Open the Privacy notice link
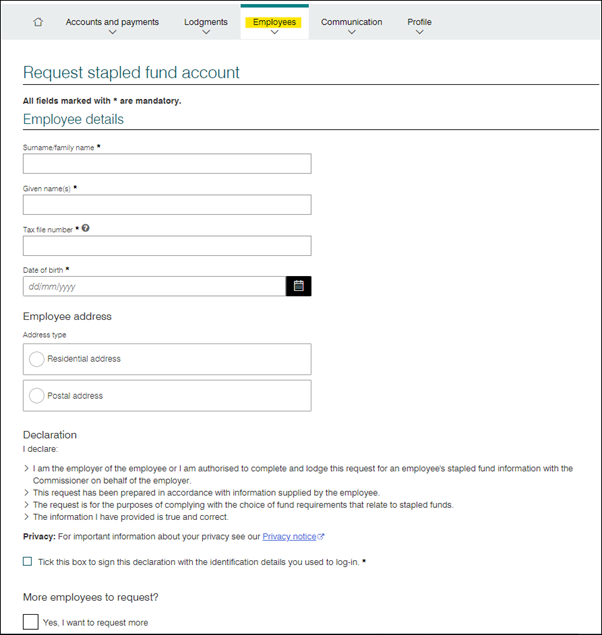This screenshot has width=602, height=635. (x=288, y=537)
